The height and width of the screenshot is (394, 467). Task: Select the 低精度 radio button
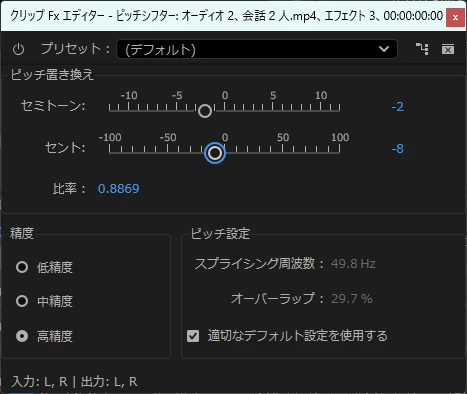[22, 267]
